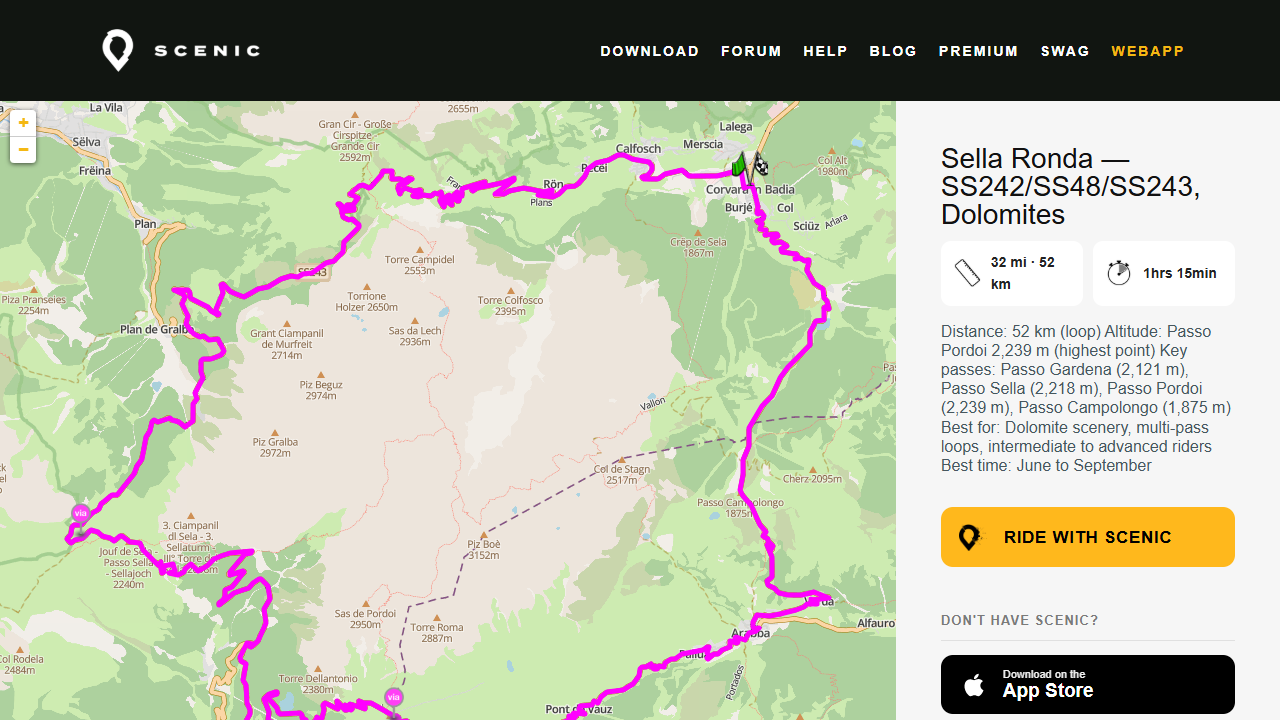Download on the App Store button

tap(1088, 685)
